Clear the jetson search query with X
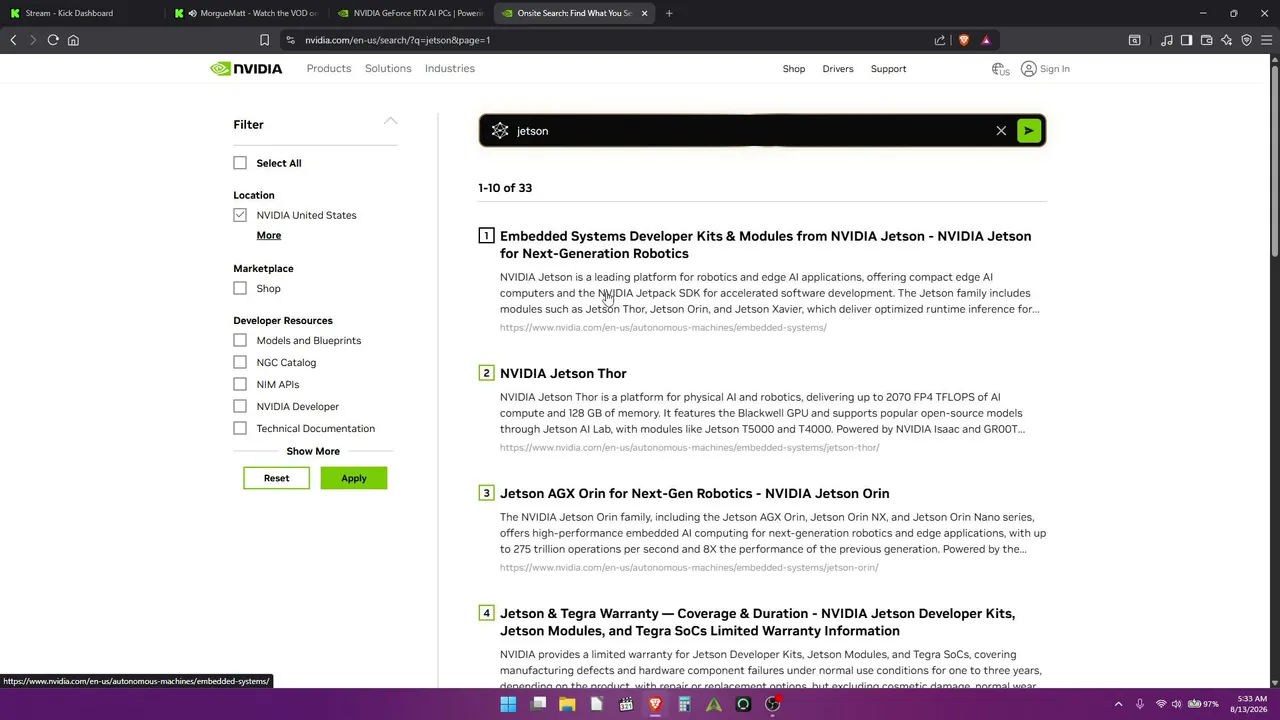 pyautogui.click(x=1001, y=131)
